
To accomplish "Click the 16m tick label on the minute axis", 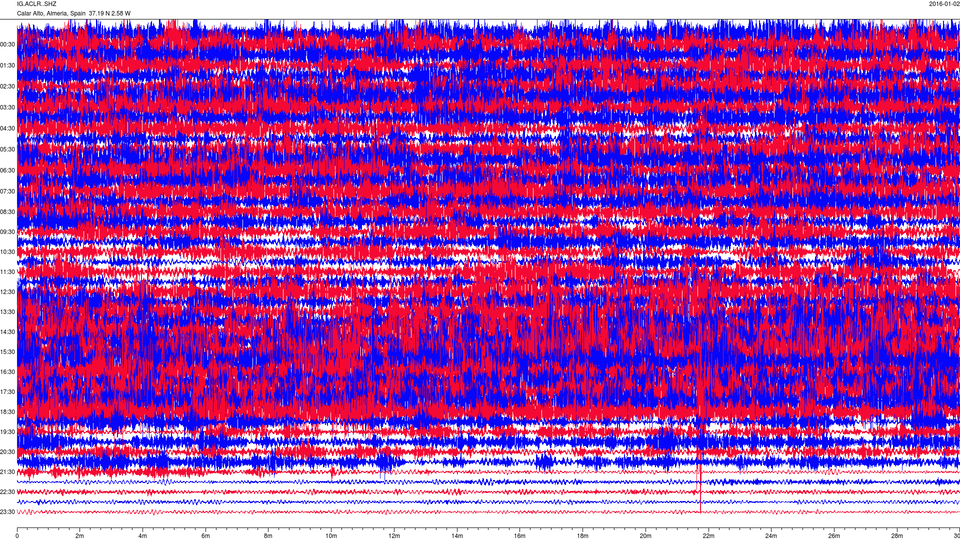I will 520,536.
